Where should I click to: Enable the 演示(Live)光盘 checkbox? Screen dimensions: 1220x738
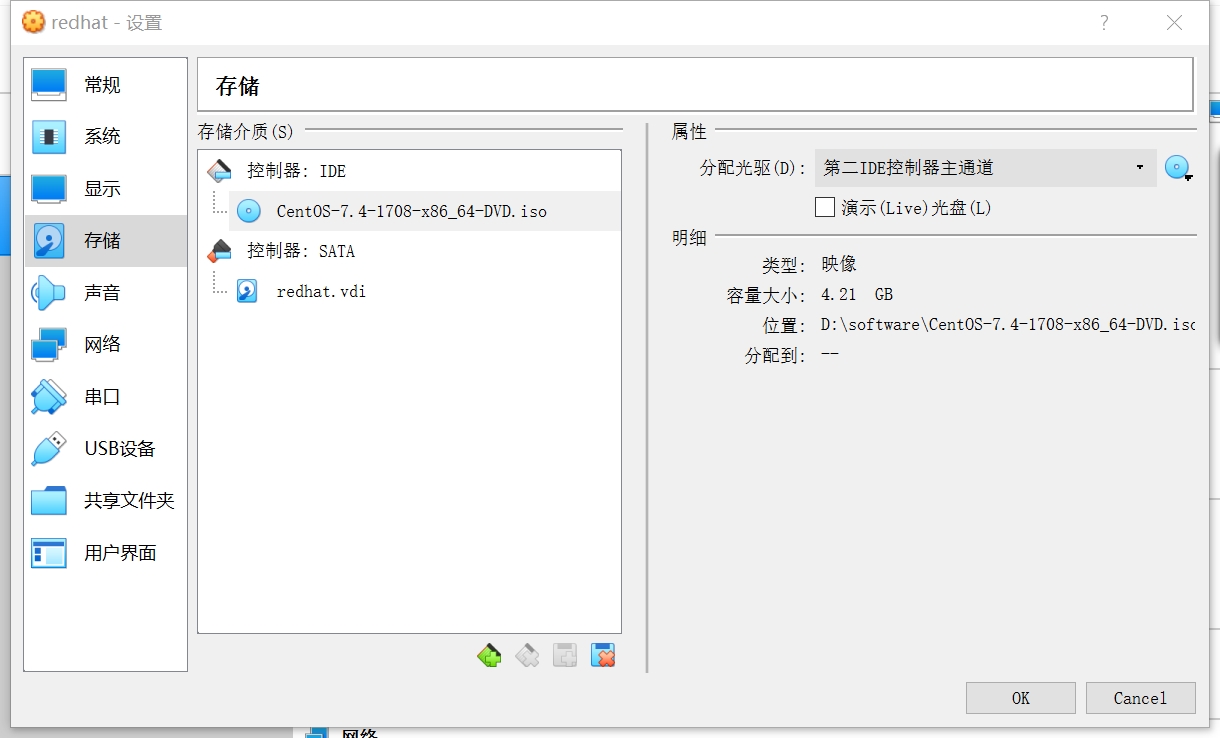point(825,208)
